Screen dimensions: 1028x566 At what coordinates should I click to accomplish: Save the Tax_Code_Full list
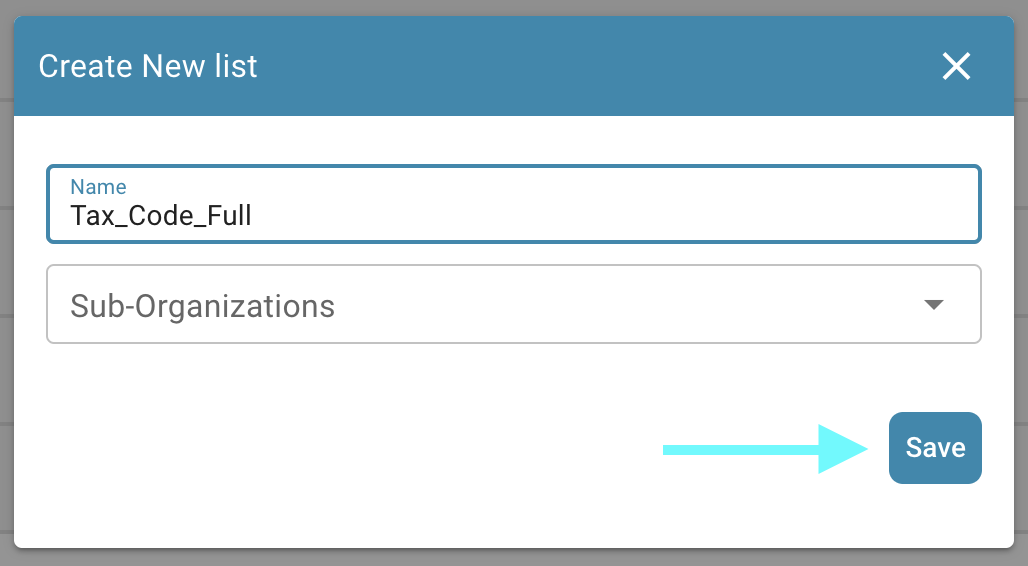(x=935, y=448)
